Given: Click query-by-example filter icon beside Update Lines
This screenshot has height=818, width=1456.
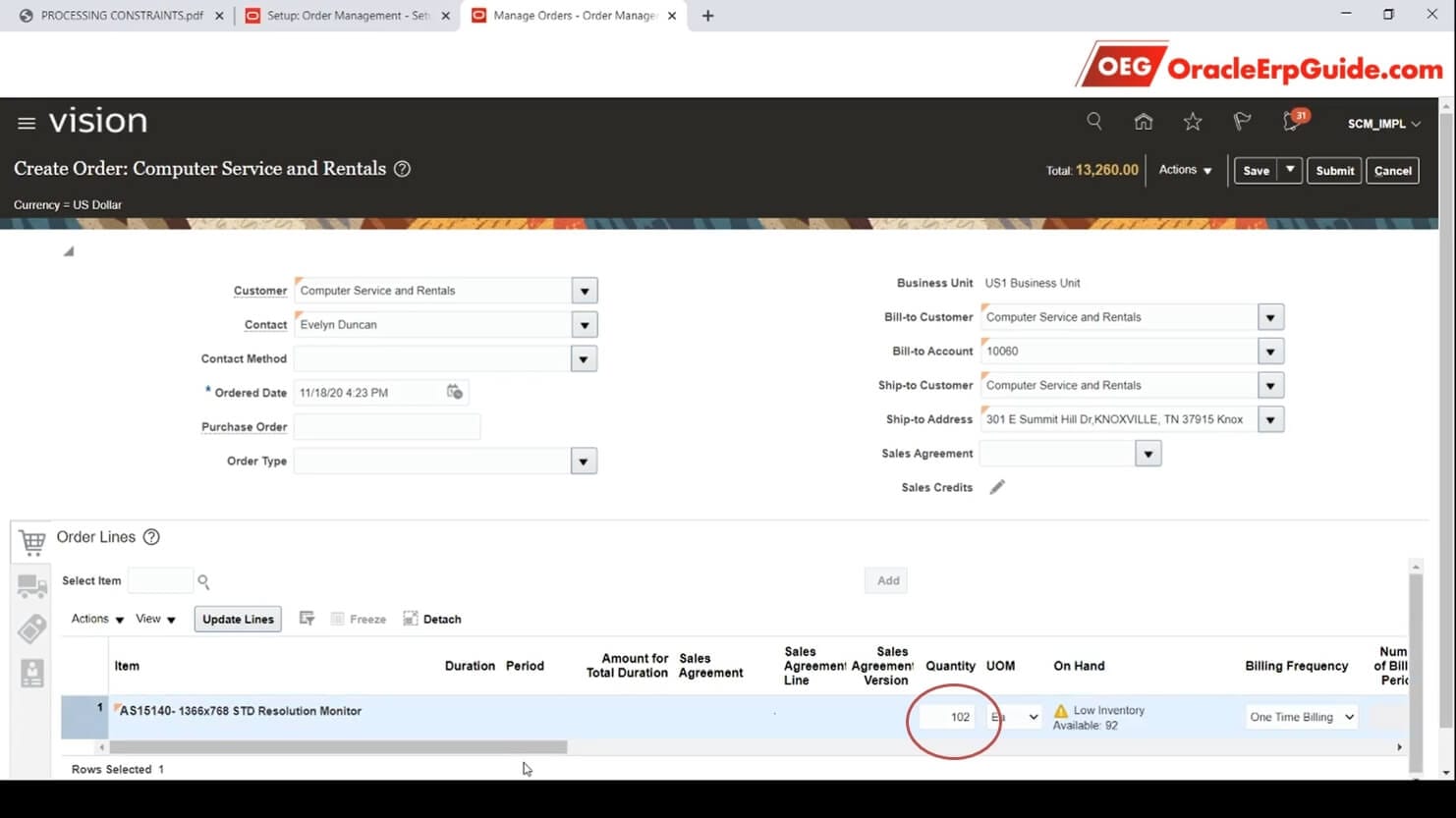Looking at the screenshot, I should tap(307, 619).
